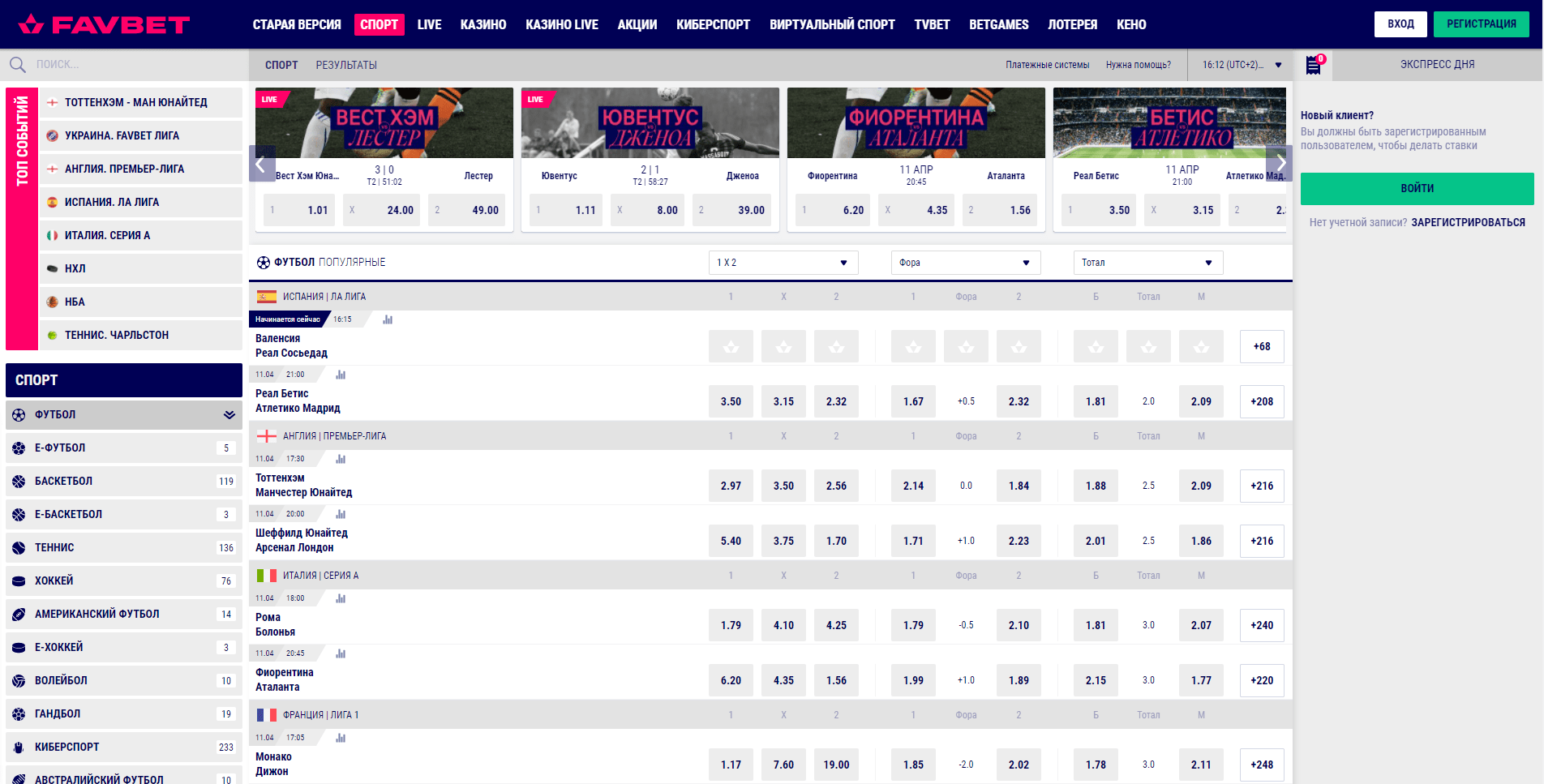Viewport: 1544px width, 784px height.
Task: Select odds 3.50 for Real Betis win
Action: pos(730,401)
